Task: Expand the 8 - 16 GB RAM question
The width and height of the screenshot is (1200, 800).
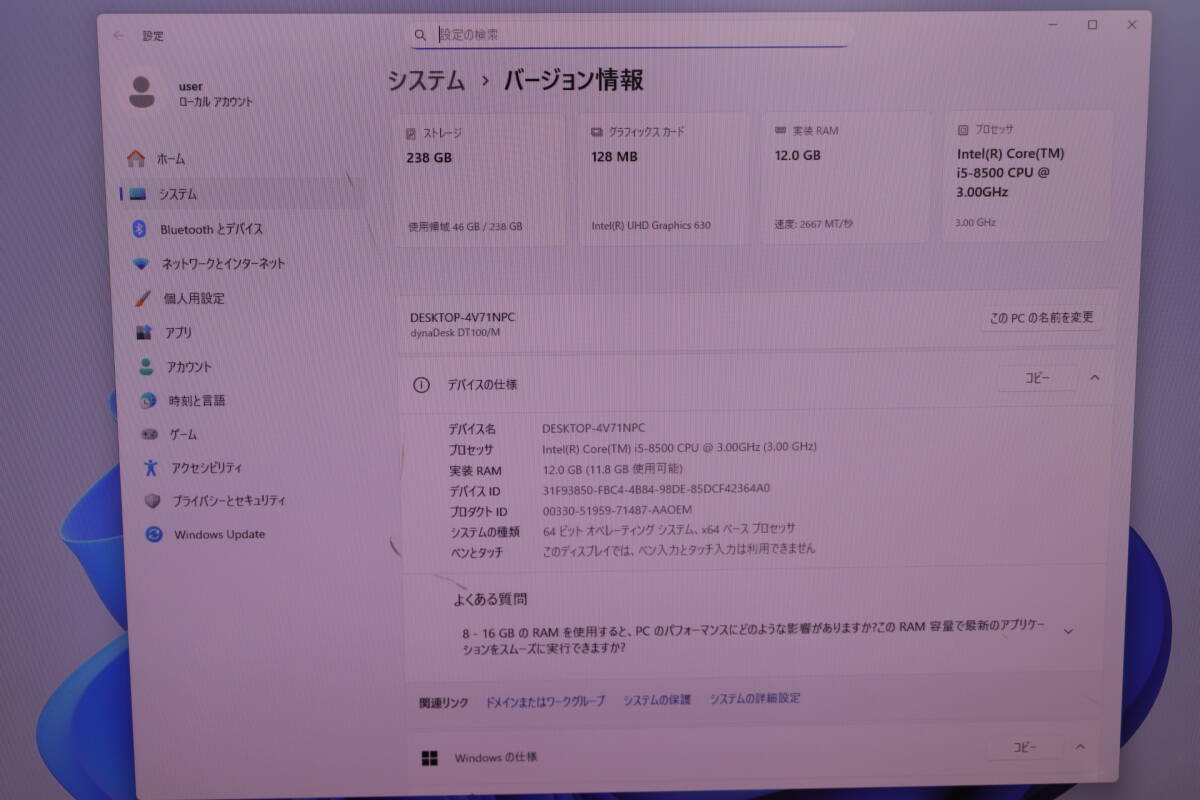Action: click(1067, 631)
